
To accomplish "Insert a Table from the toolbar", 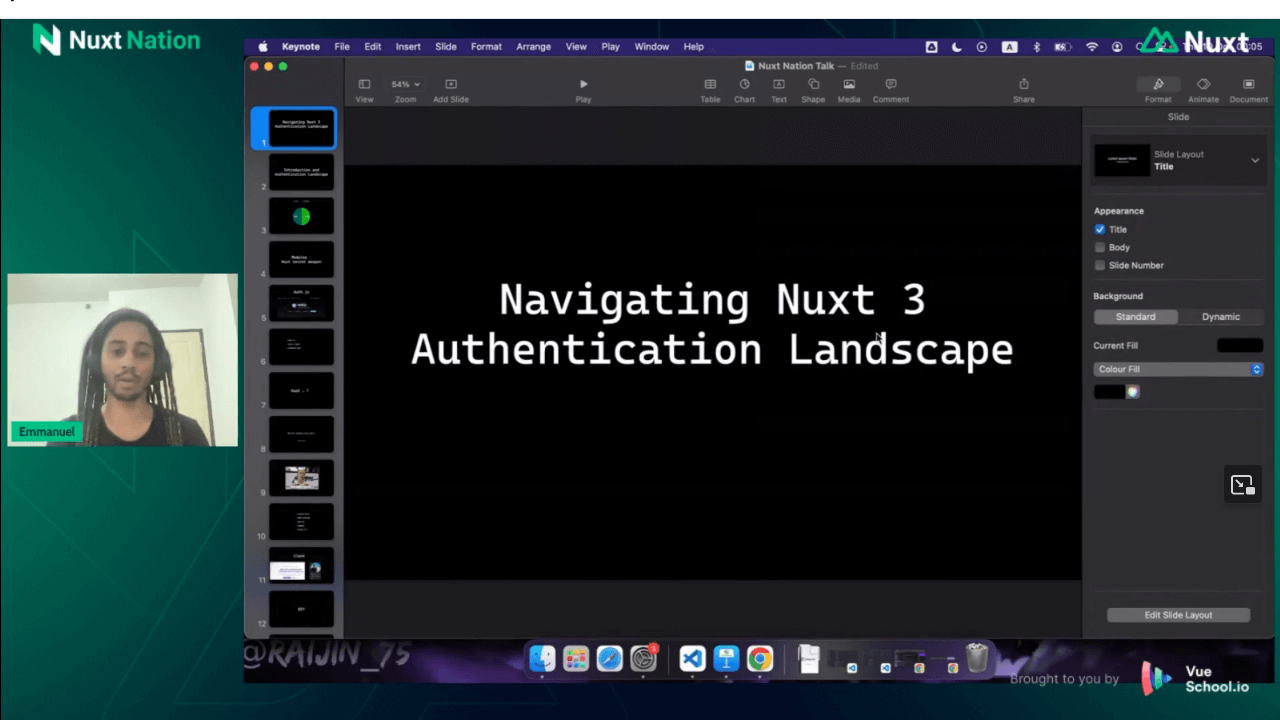I will tap(710, 85).
